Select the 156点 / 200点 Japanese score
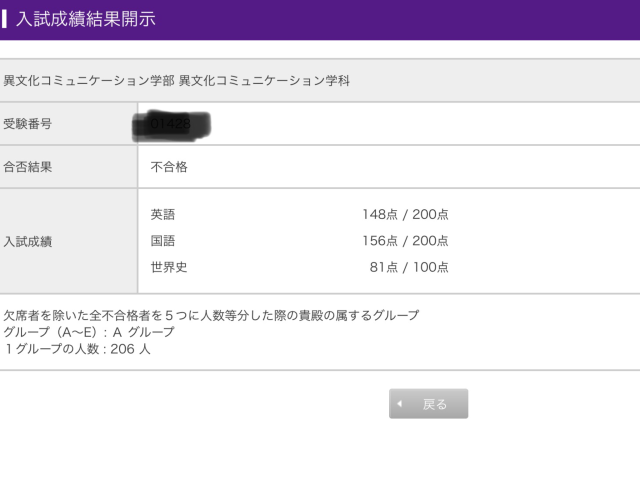The width and height of the screenshot is (640, 480). (405, 241)
